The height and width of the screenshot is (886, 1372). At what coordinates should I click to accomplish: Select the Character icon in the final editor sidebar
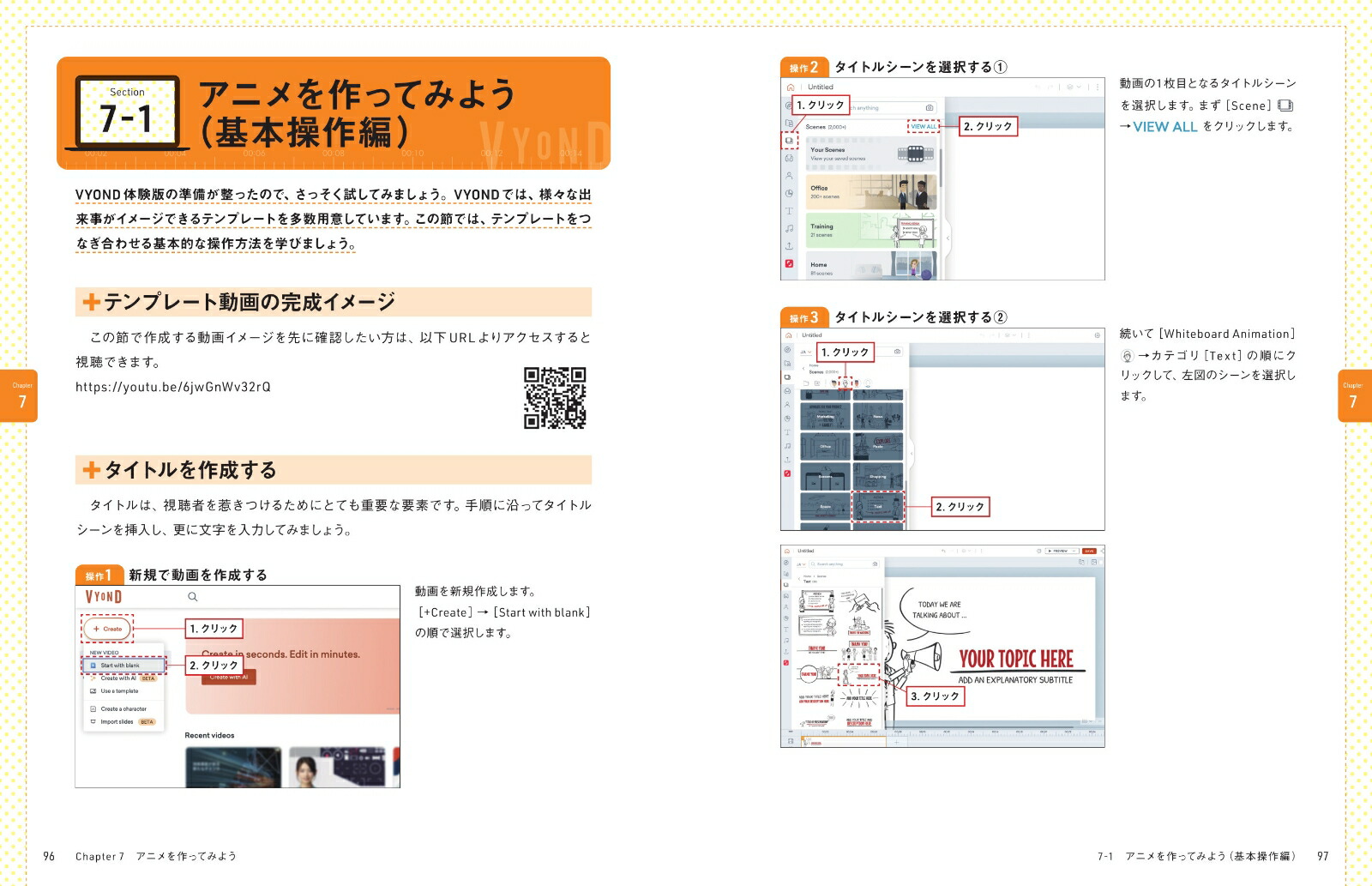(786, 606)
